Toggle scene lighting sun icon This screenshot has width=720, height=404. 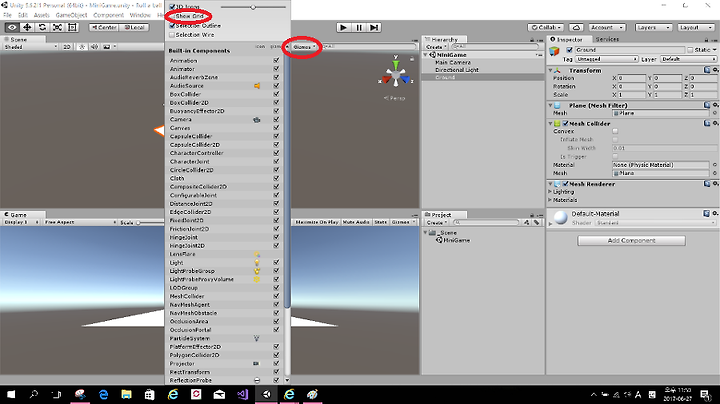coord(82,47)
